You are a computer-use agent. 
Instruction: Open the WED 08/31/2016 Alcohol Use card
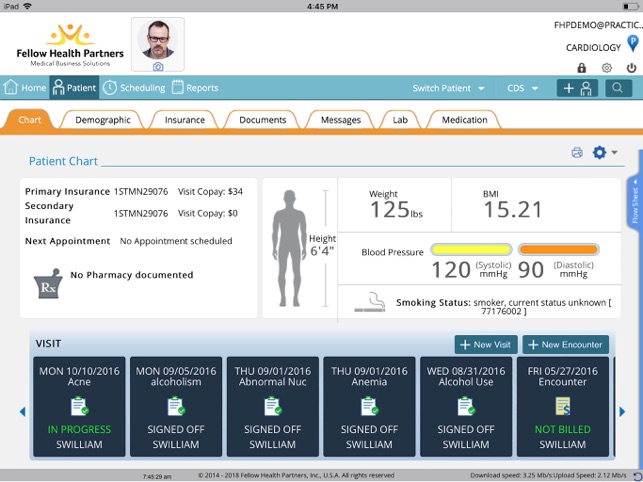(x=466, y=407)
